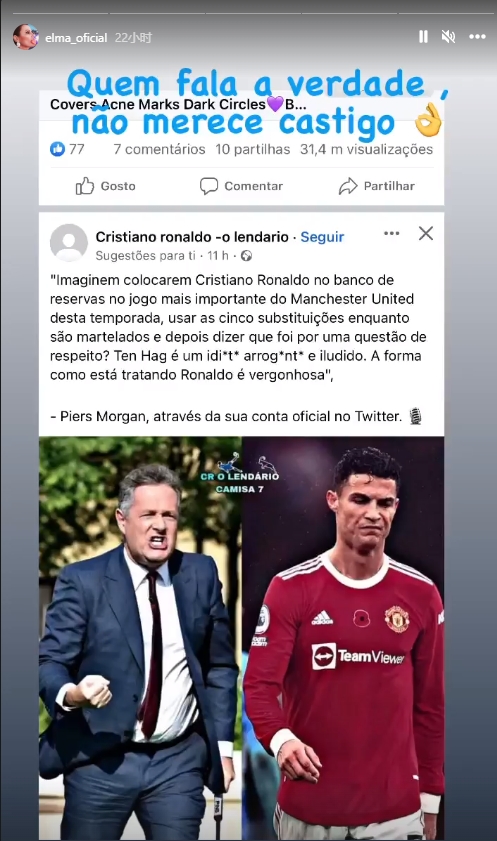Image resolution: width=497 pixels, height=841 pixels.
Task: View the 7 comentários count
Action: click(159, 149)
